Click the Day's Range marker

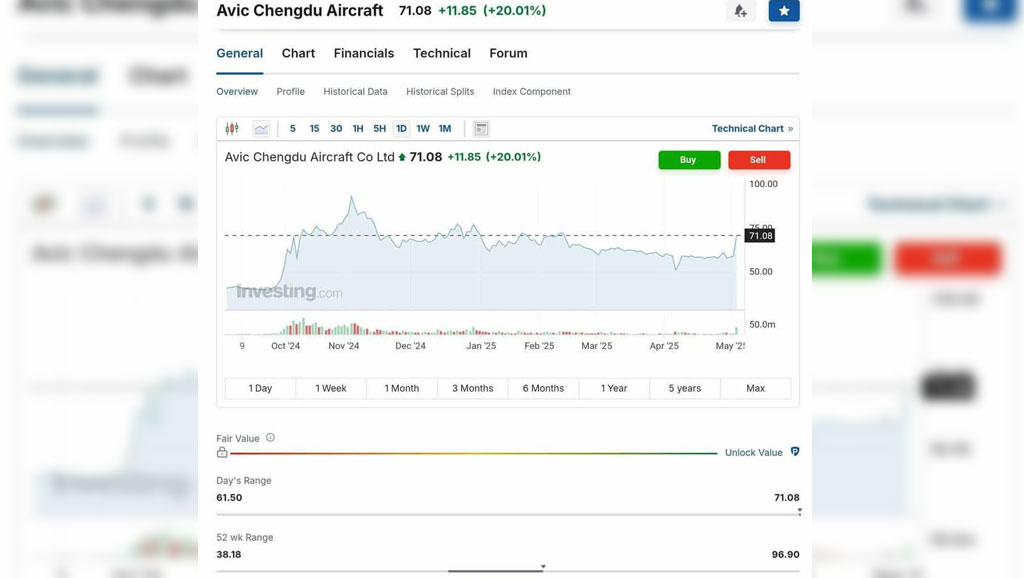click(799, 511)
